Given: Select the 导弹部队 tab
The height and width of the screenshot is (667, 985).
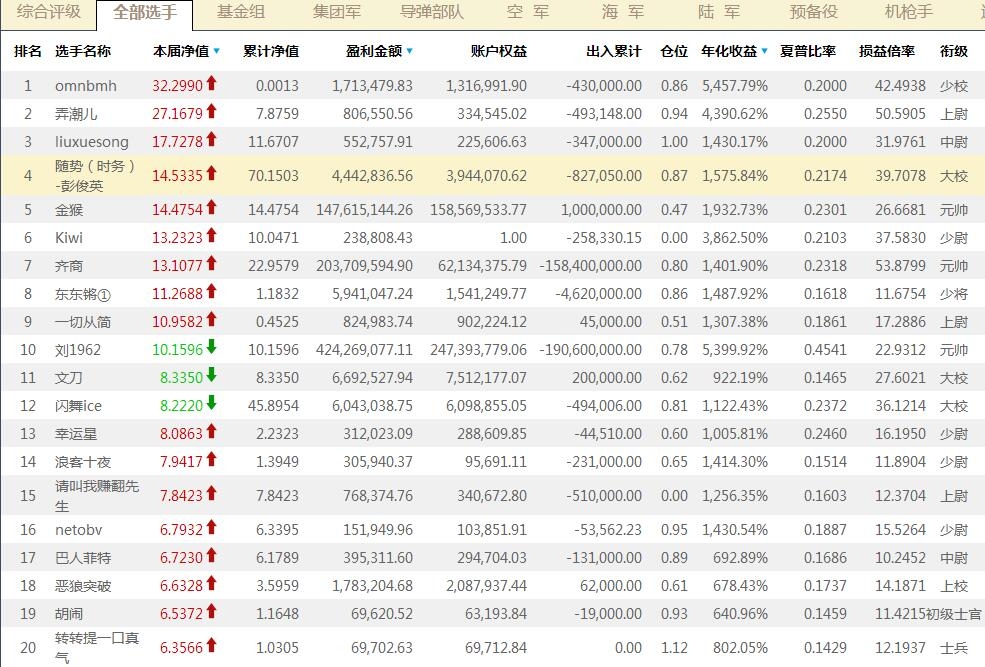Looking at the screenshot, I should (431, 13).
